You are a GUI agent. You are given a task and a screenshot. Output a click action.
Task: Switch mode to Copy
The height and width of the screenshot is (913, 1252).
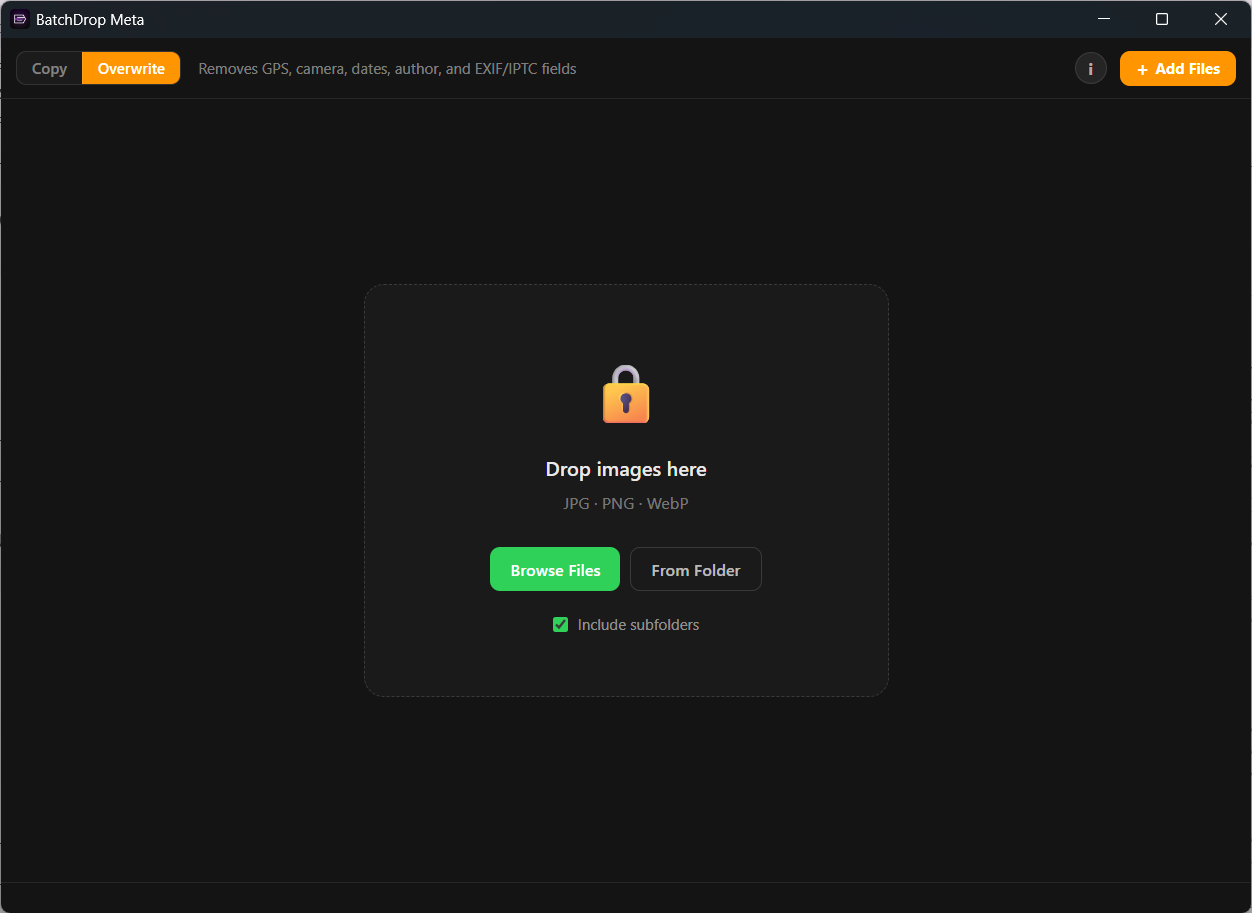tap(49, 69)
